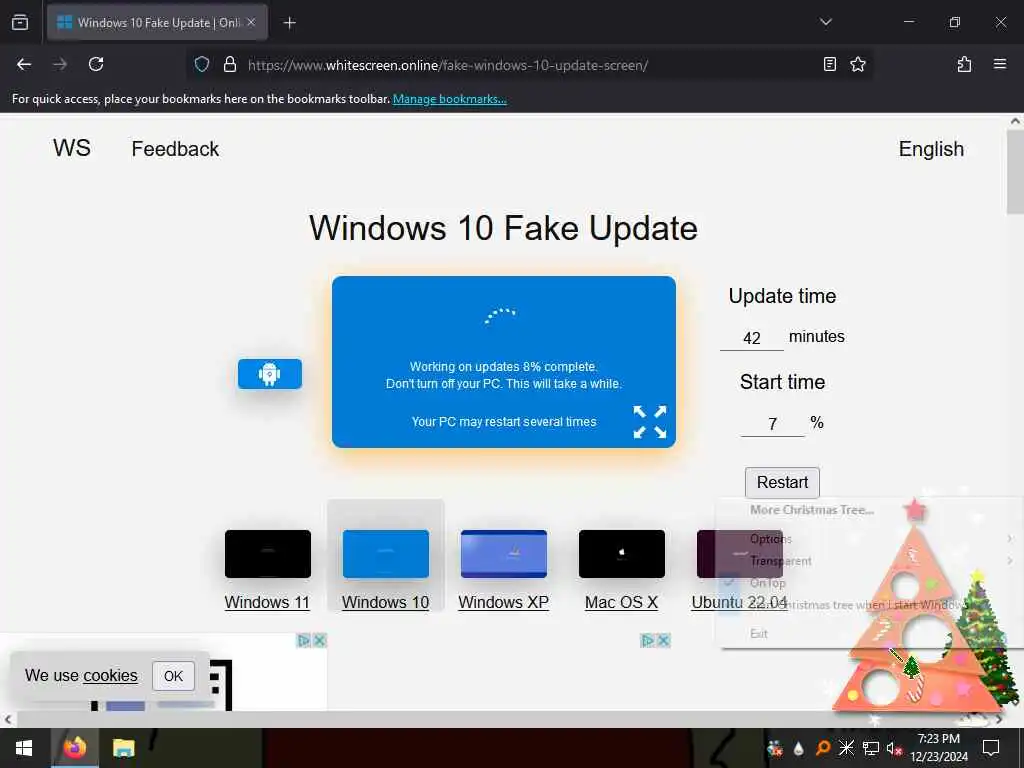Open the Firefox hamburger application menu

(x=999, y=64)
